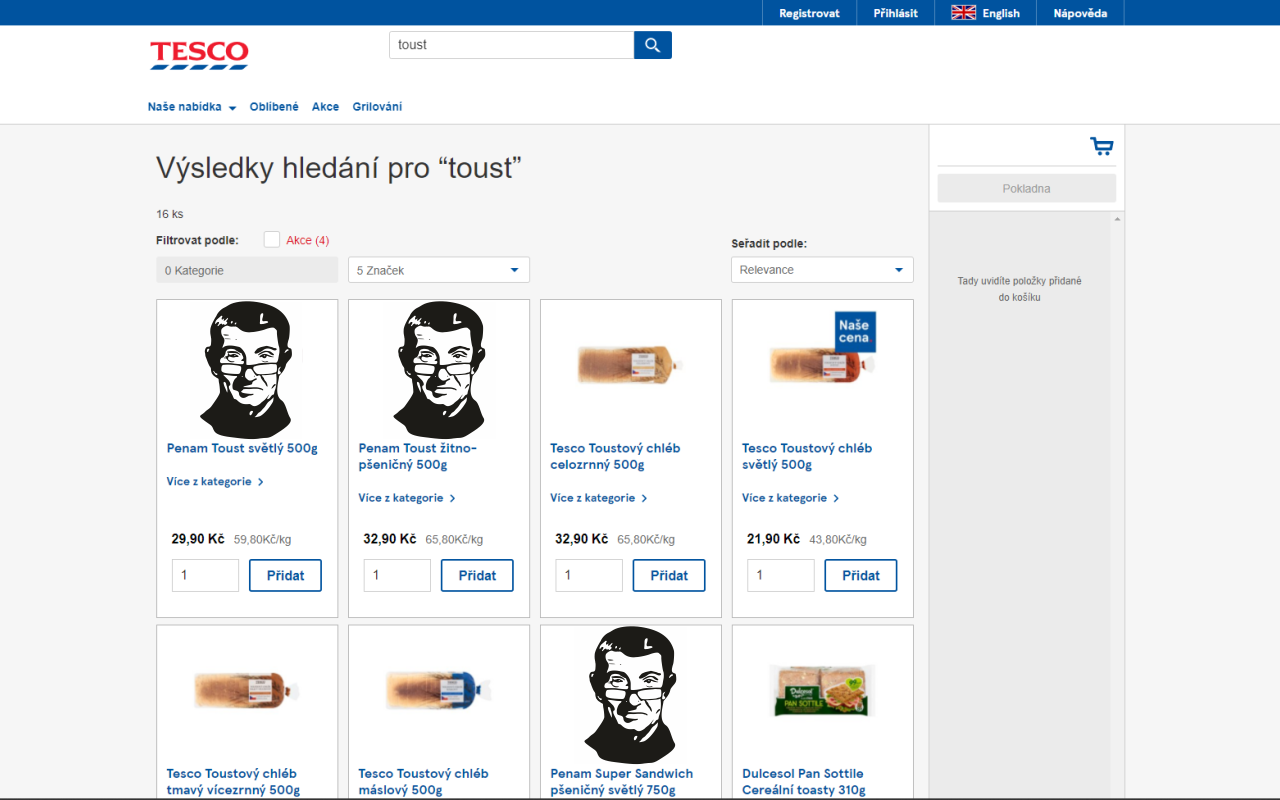Screen dimensions: 1280x800
Task: Open Penam Super Sandwich product image
Action: [631, 695]
